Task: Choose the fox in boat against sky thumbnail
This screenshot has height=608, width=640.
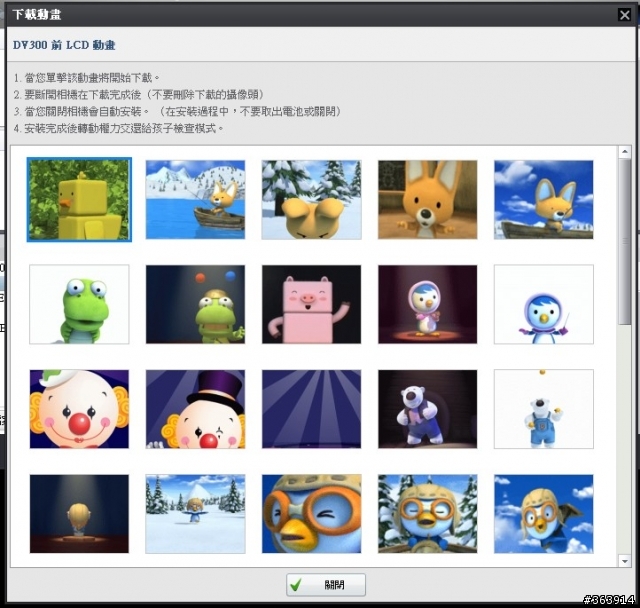Action: [544, 200]
